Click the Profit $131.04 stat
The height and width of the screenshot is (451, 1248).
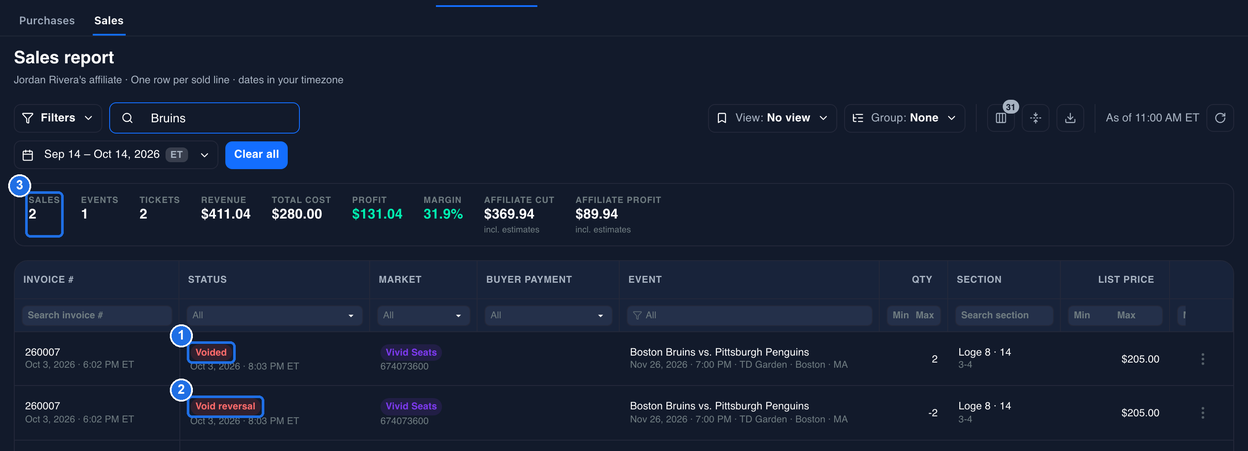[377, 208]
